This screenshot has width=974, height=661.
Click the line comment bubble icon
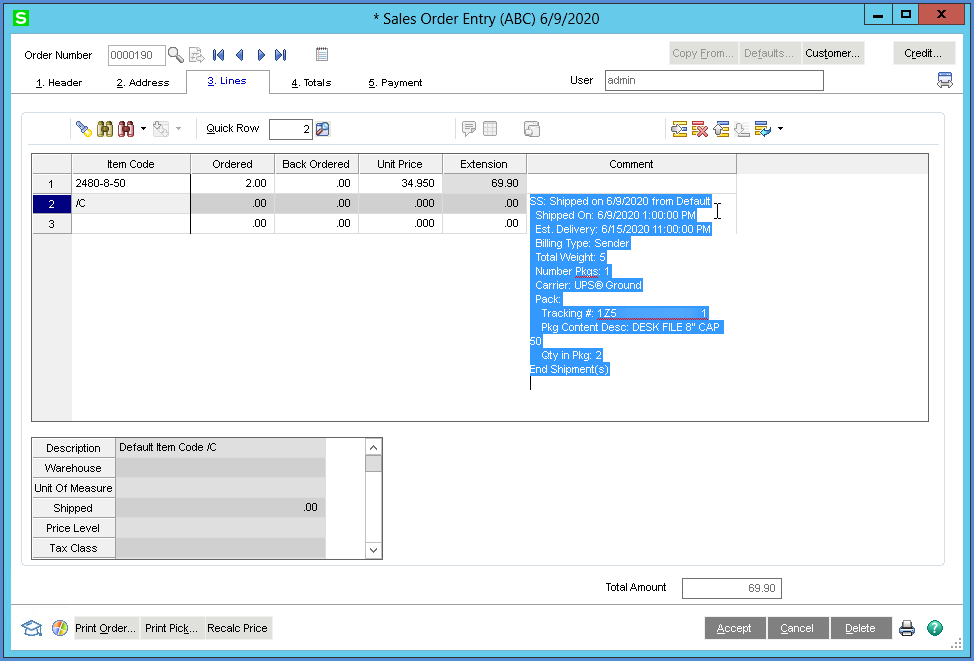point(469,129)
